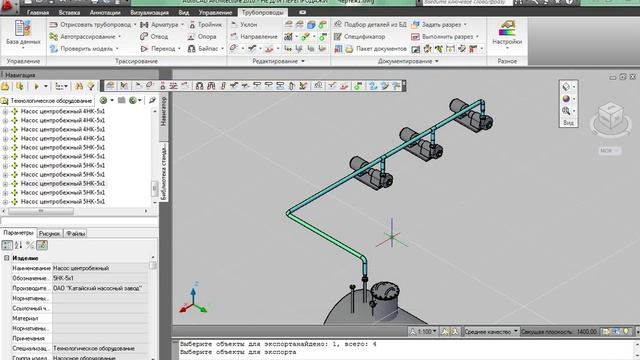The height and width of the screenshot is (360, 640).
Task: Select the Опора support tool
Action: [x=202, y=36]
